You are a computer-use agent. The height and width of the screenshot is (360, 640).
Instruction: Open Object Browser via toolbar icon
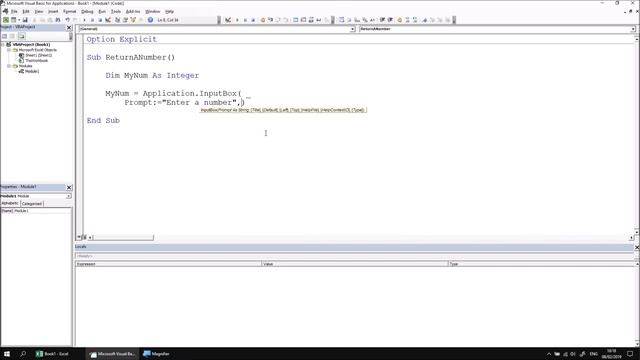[133, 20]
